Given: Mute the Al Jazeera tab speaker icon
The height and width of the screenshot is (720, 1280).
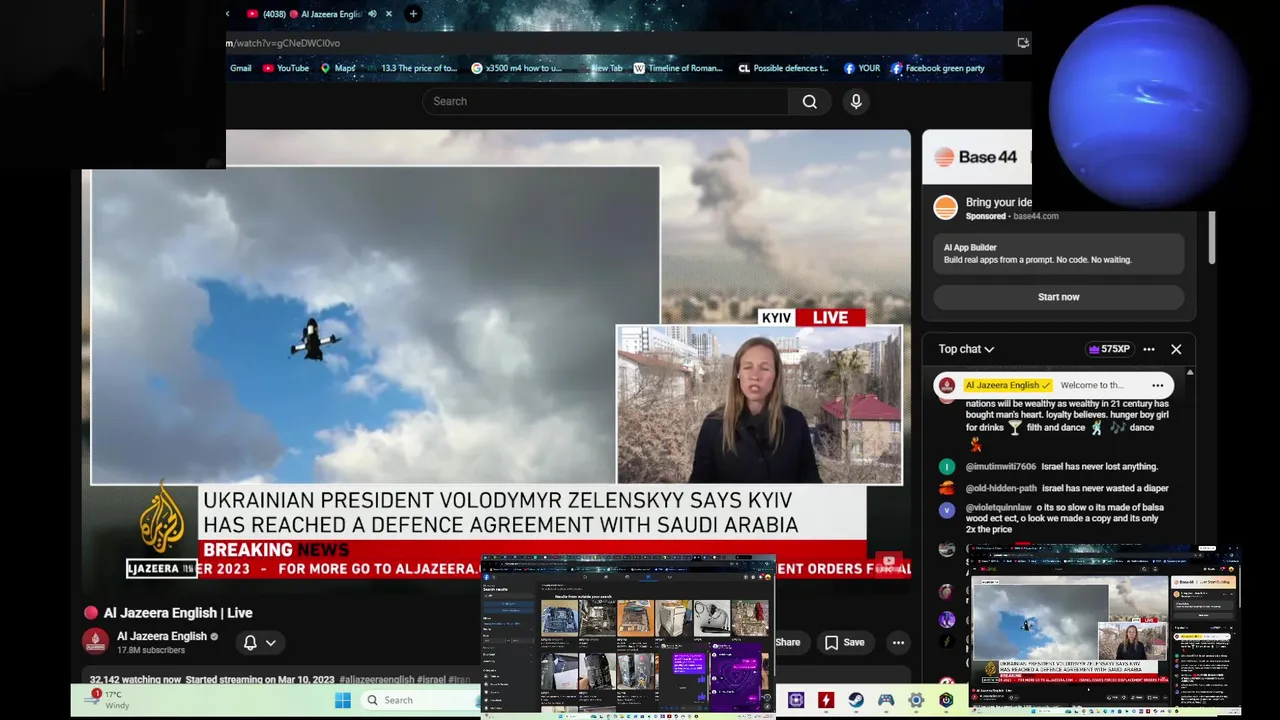Looking at the screenshot, I should coord(372,14).
